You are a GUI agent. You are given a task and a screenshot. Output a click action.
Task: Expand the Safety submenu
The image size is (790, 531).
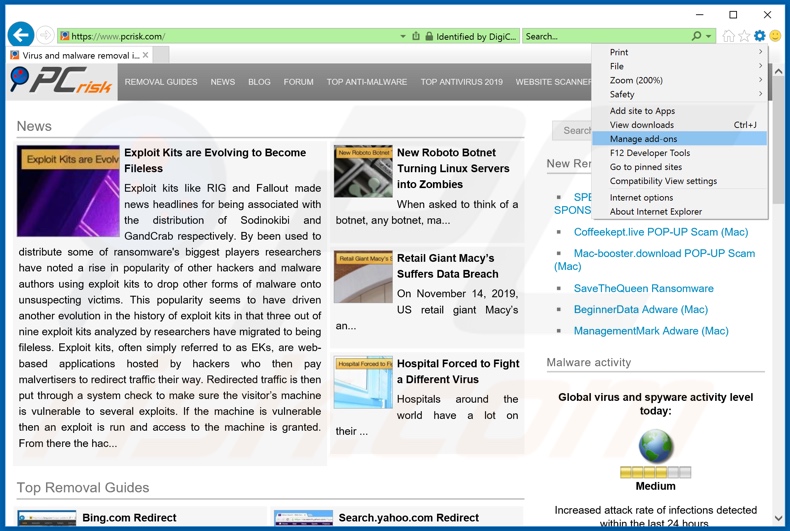[680, 94]
